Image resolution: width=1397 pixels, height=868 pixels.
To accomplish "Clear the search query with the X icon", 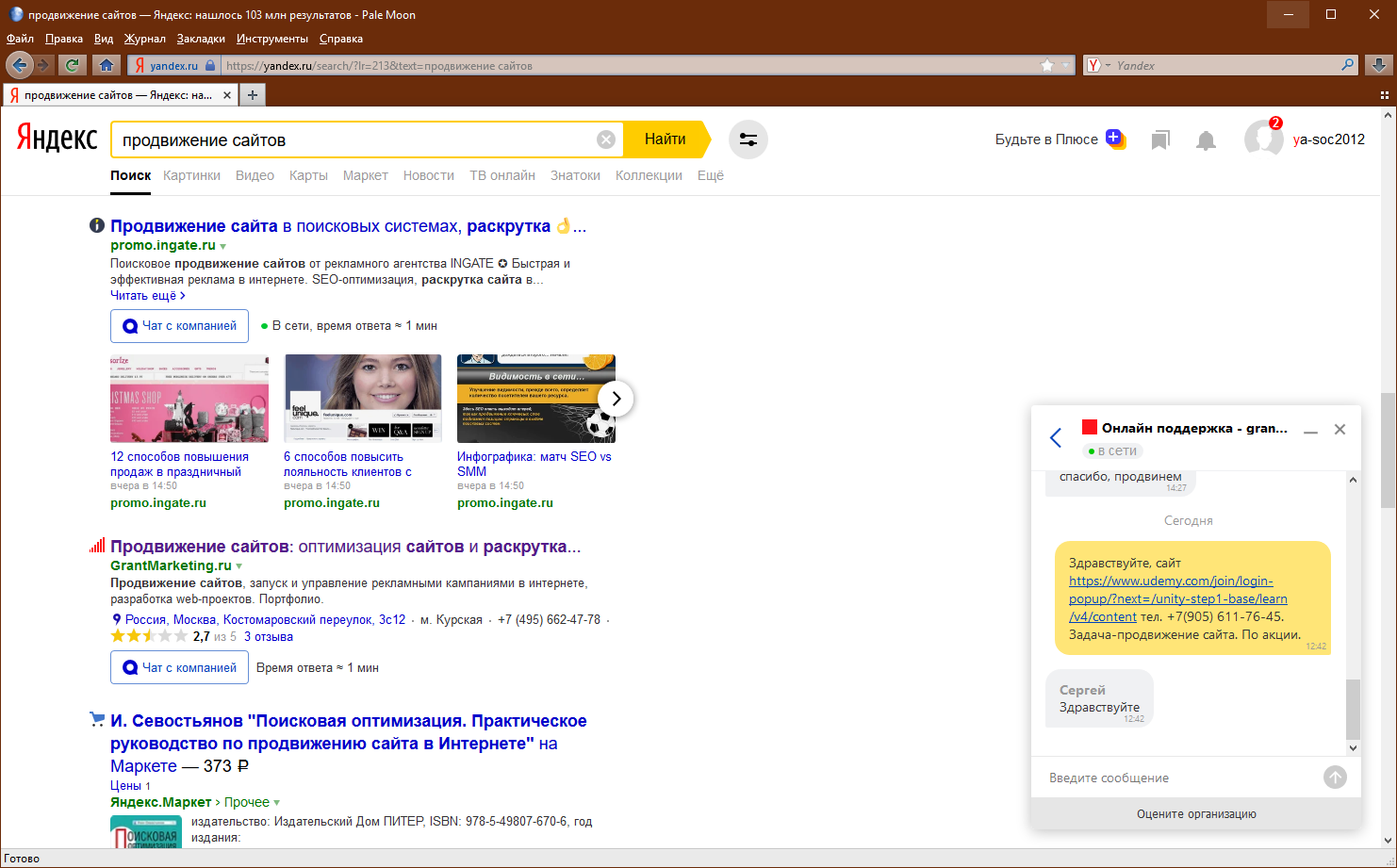I will tap(606, 139).
